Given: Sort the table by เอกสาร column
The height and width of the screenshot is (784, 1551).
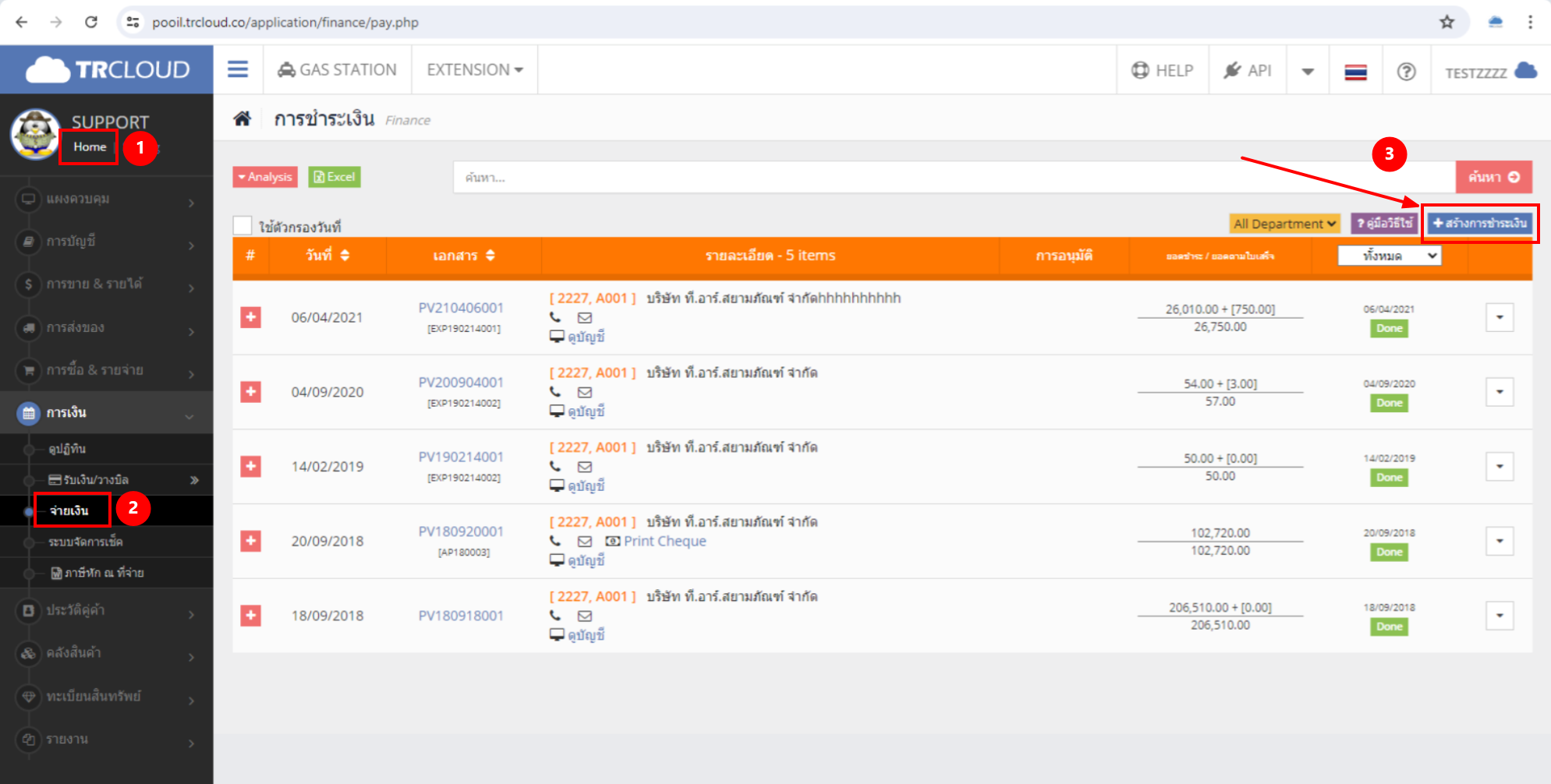Looking at the screenshot, I should [x=464, y=255].
